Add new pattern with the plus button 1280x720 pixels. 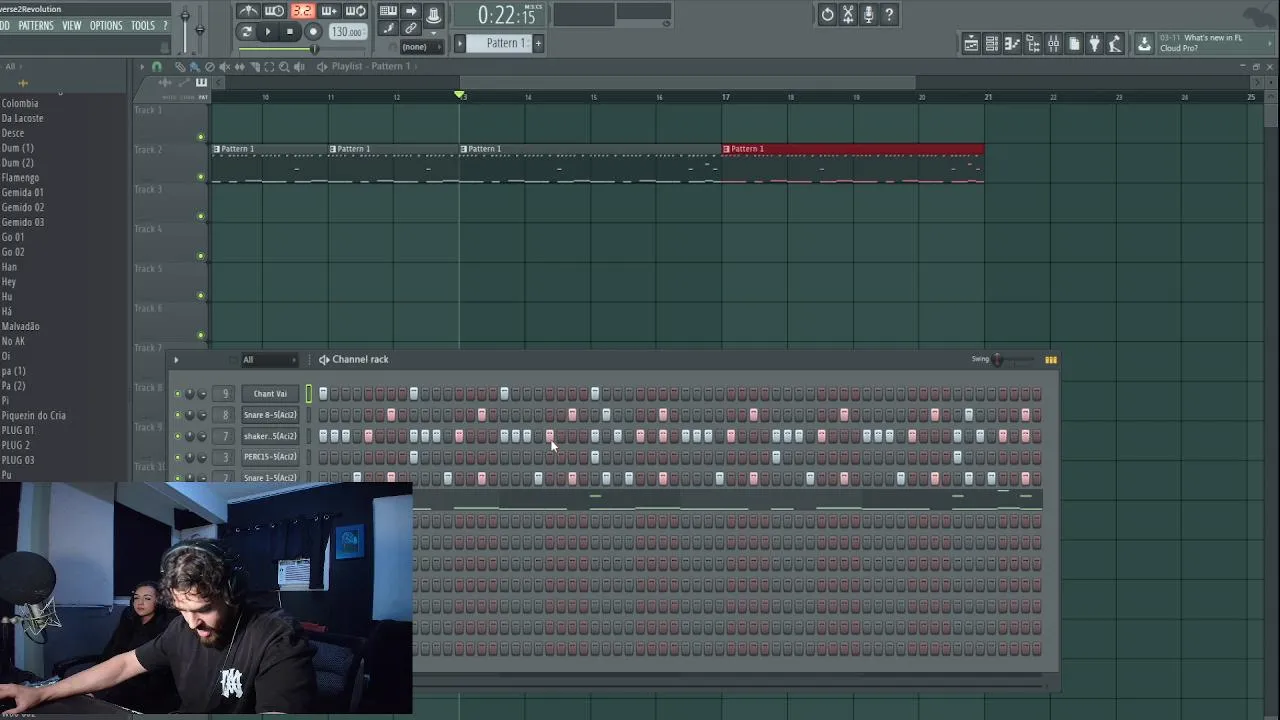[x=538, y=43]
